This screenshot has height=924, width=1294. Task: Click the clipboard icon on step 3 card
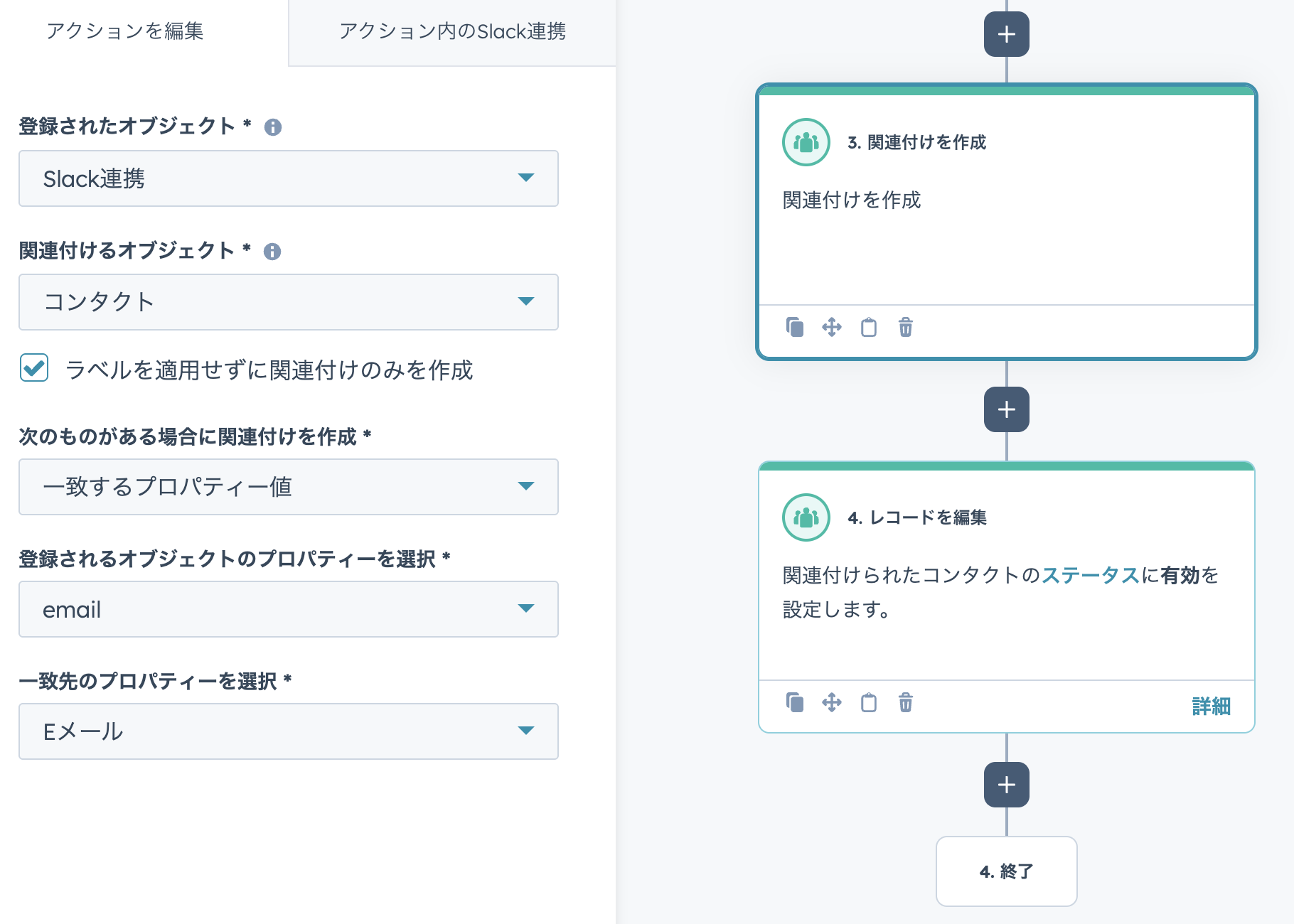pyautogui.click(x=869, y=327)
